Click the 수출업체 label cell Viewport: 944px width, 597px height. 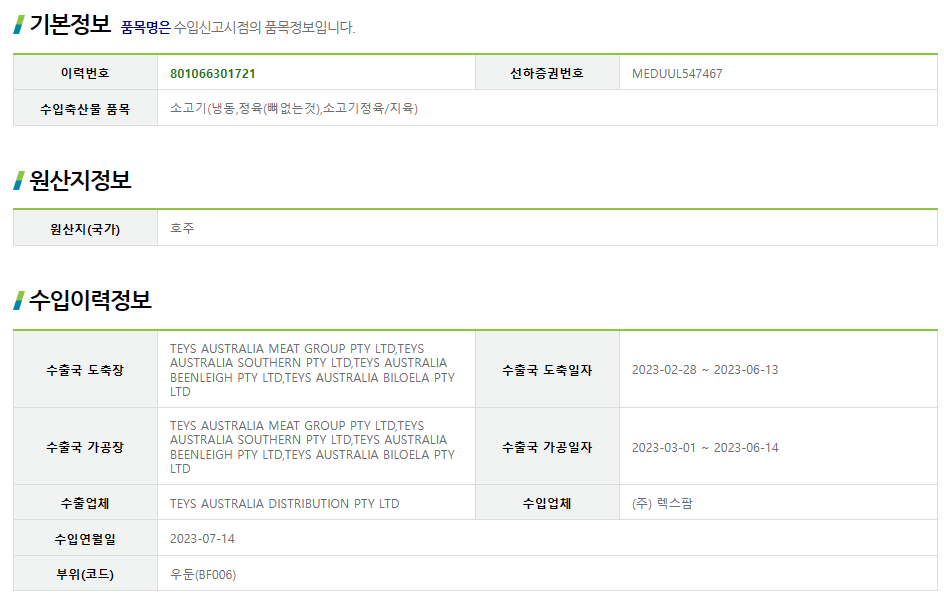tap(85, 503)
